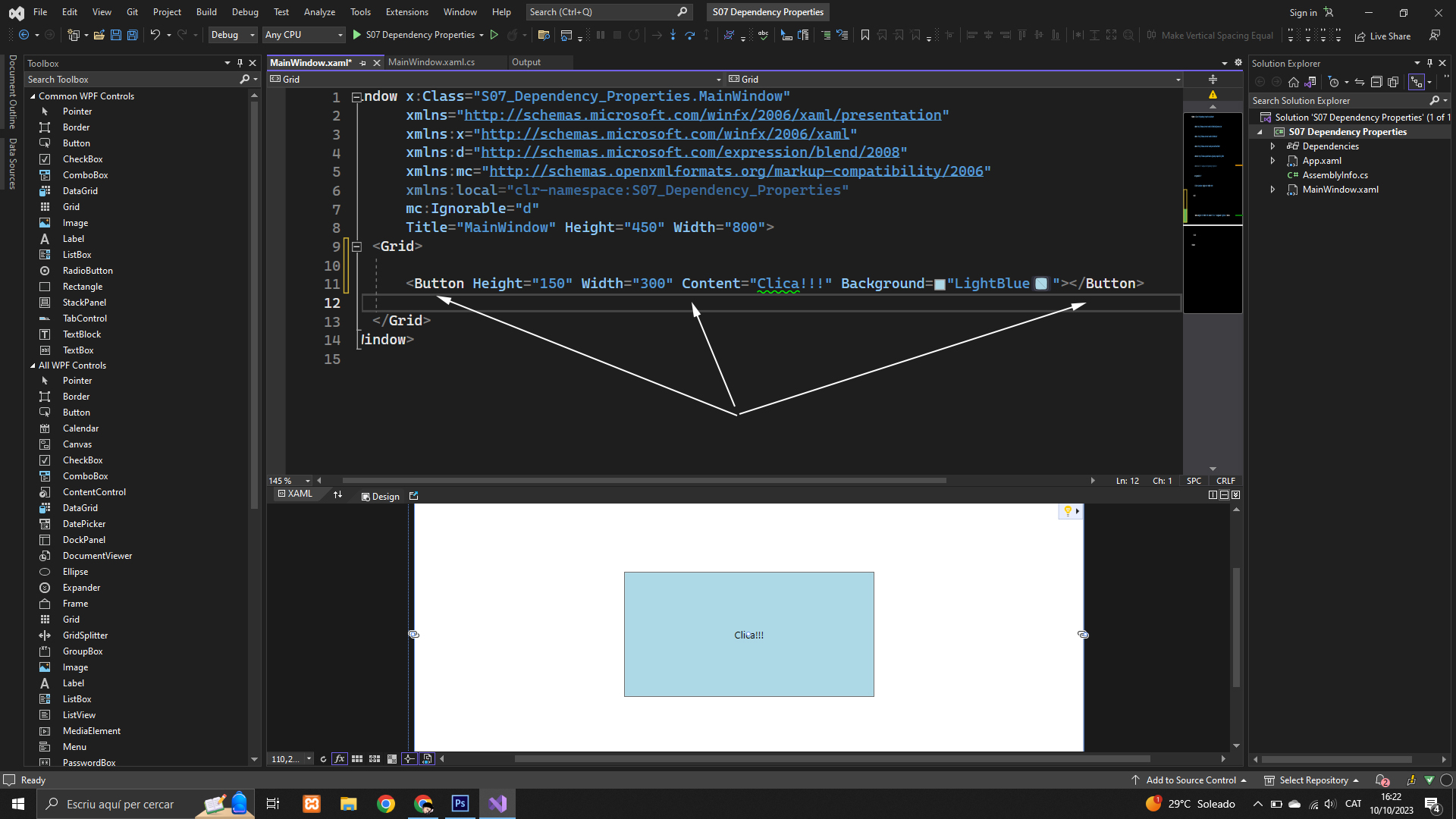This screenshot has height=819, width=1456.
Task: Click the Step Into debug icon
Action: coord(673,35)
